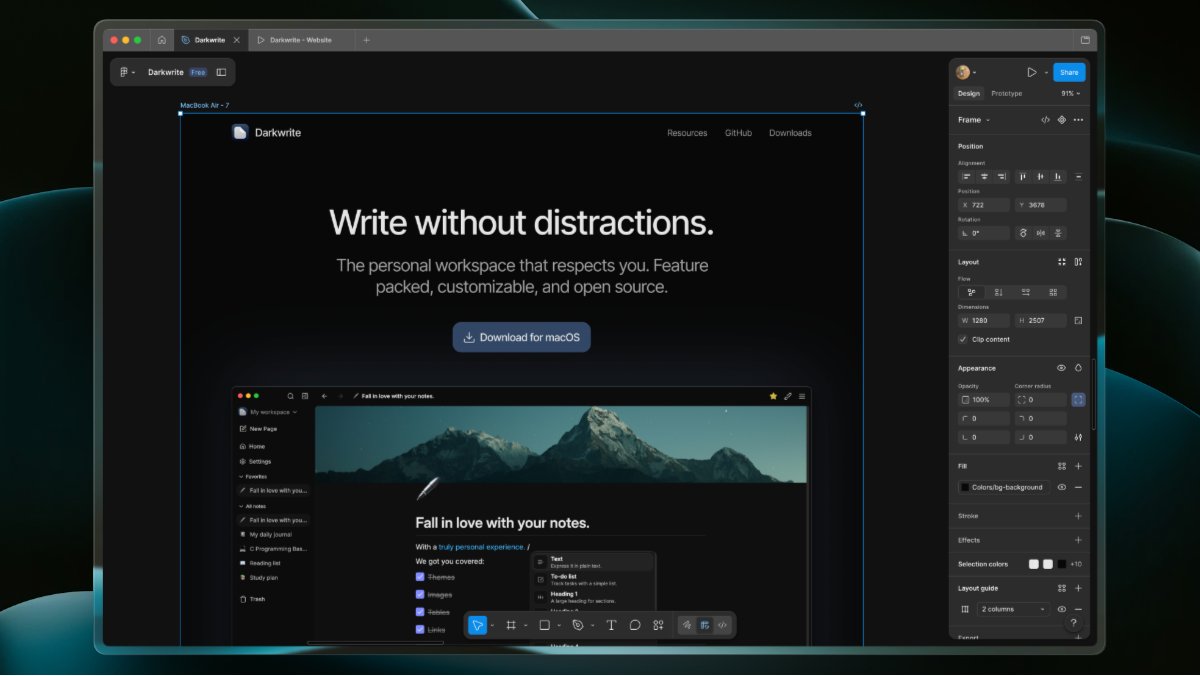This screenshot has height=676, width=1200.
Task: Select the Frame tool
Action: pyautogui.click(x=511, y=625)
